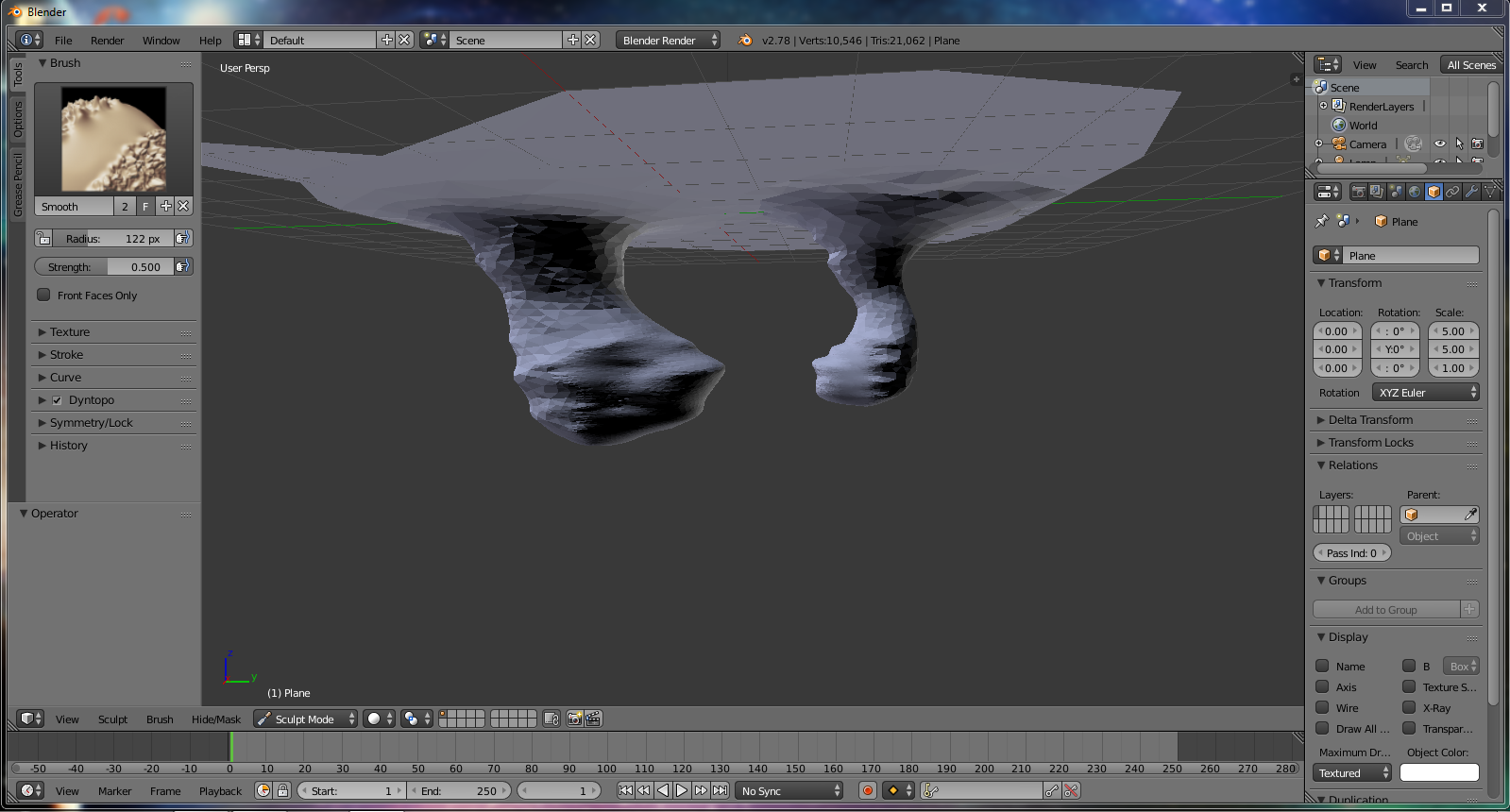Click the OpenGL render animation clapper icon

pyautogui.click(x=593, y=719)
